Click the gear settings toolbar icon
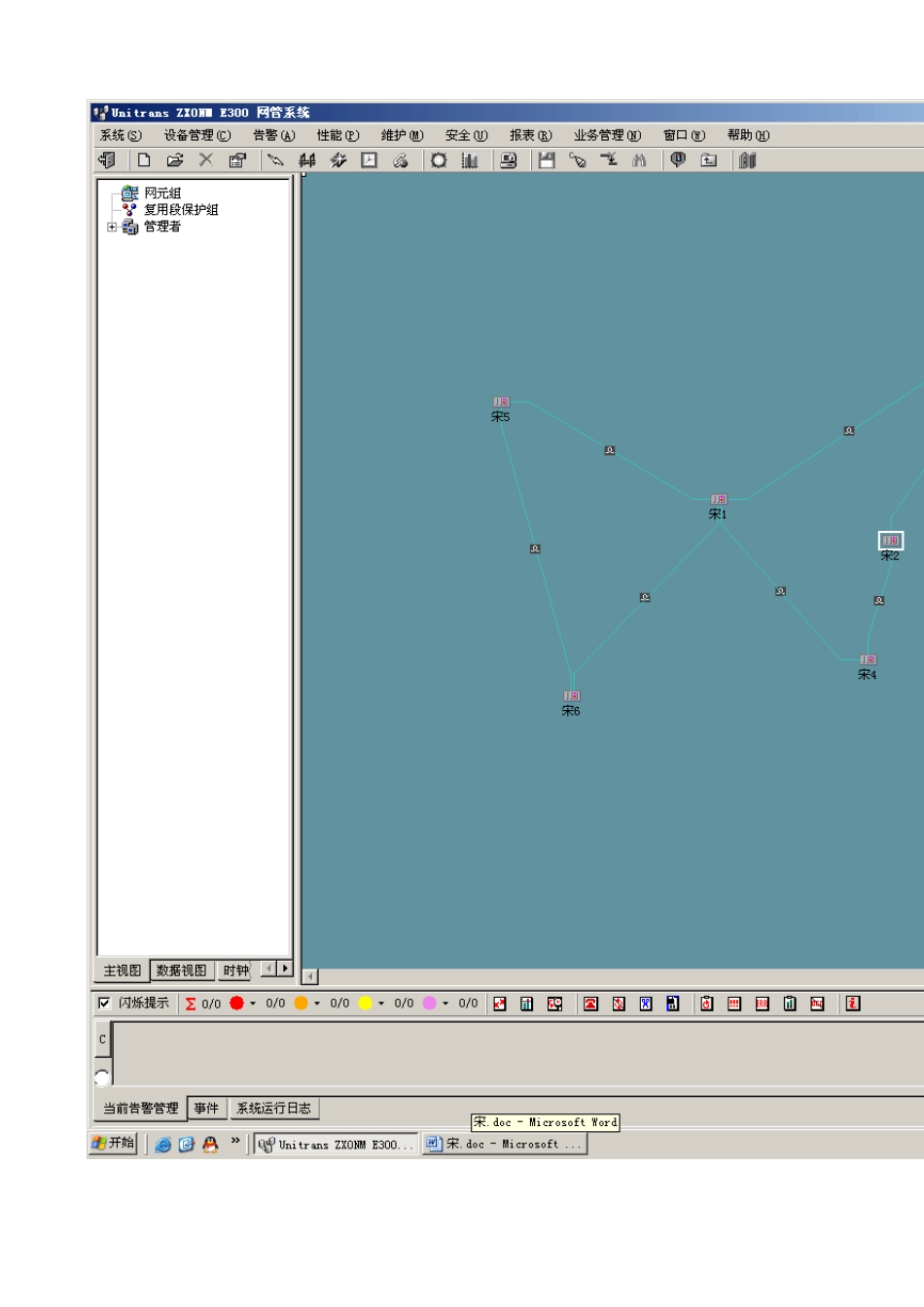Screen dimensions: 924x1307 pyautogui.click(x=439, y=160)
